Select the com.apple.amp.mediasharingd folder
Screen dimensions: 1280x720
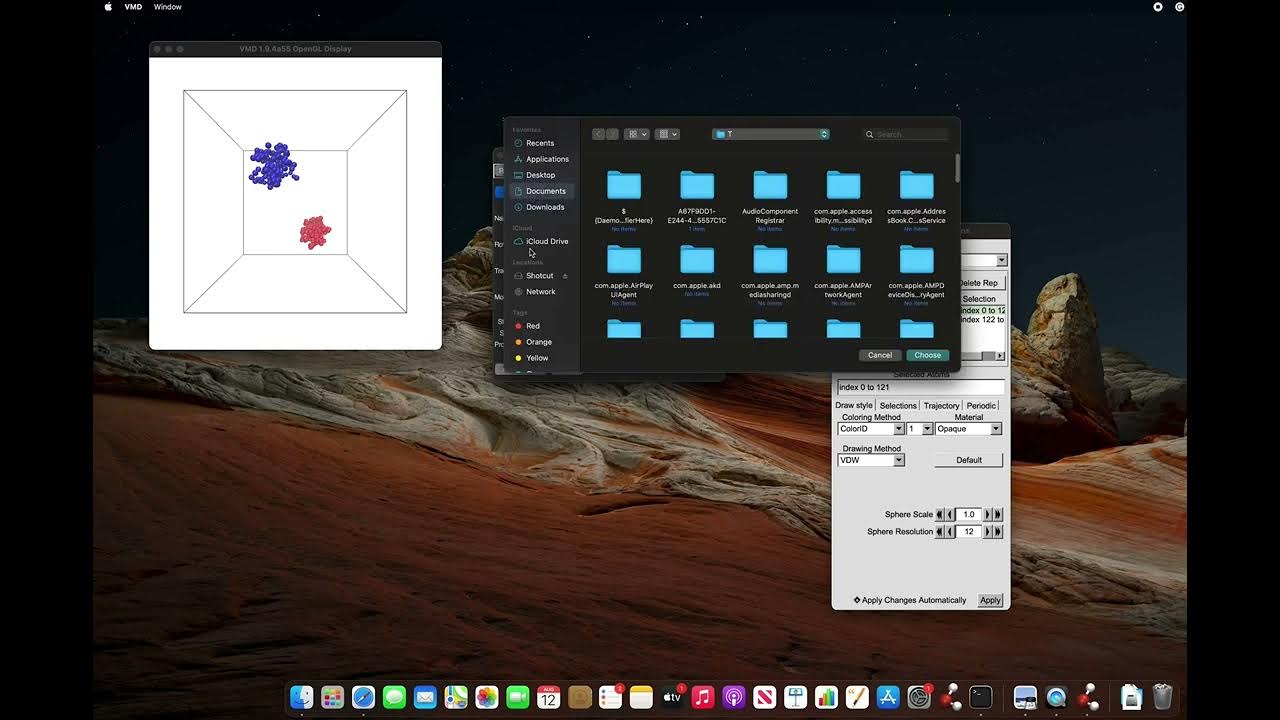click(770, 272)
